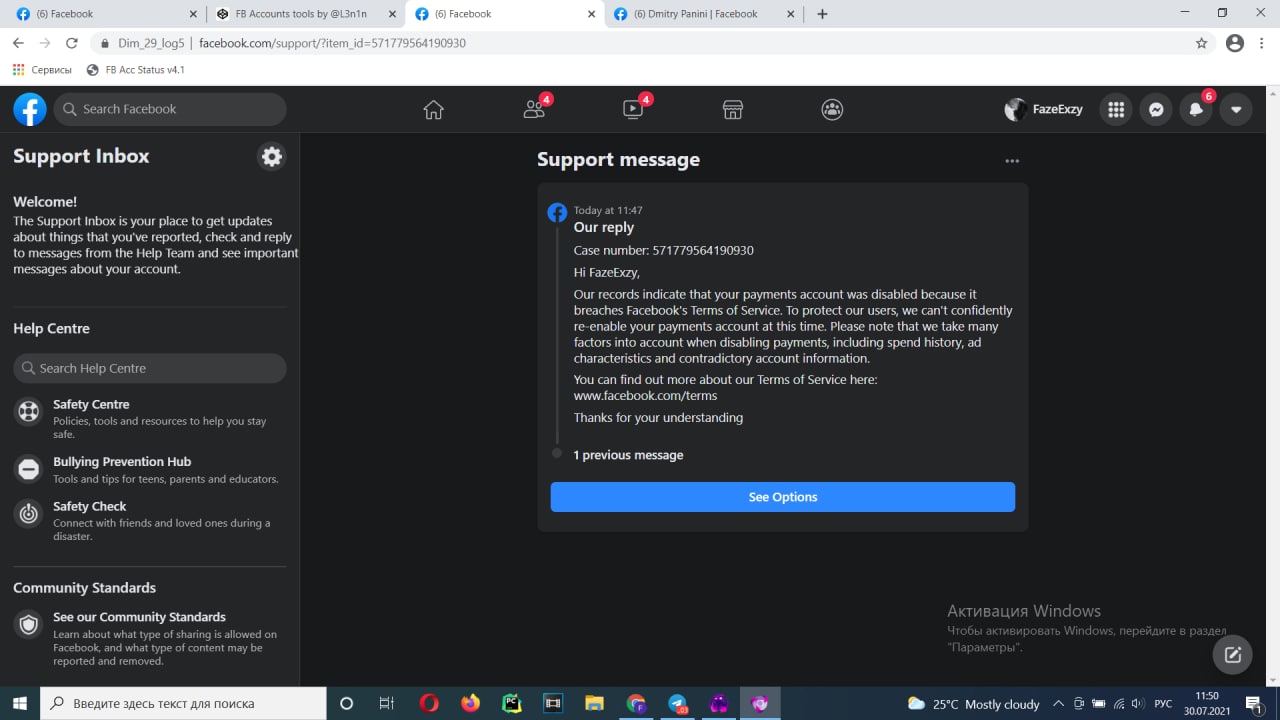Open the Friends icon with badge
This screenshot has height=720, width=1280.
click(535, 110)
